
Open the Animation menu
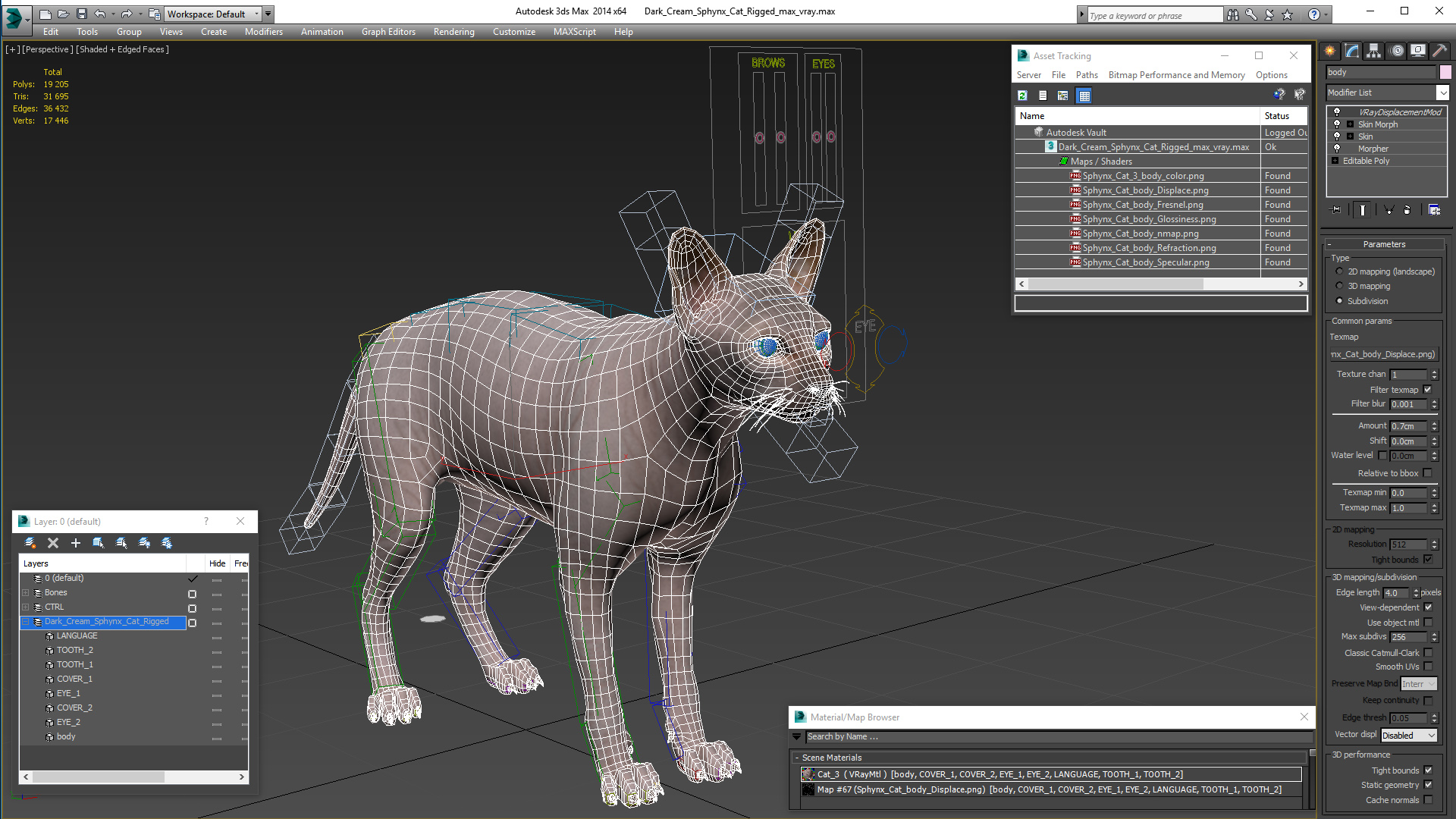coord(322,32)
